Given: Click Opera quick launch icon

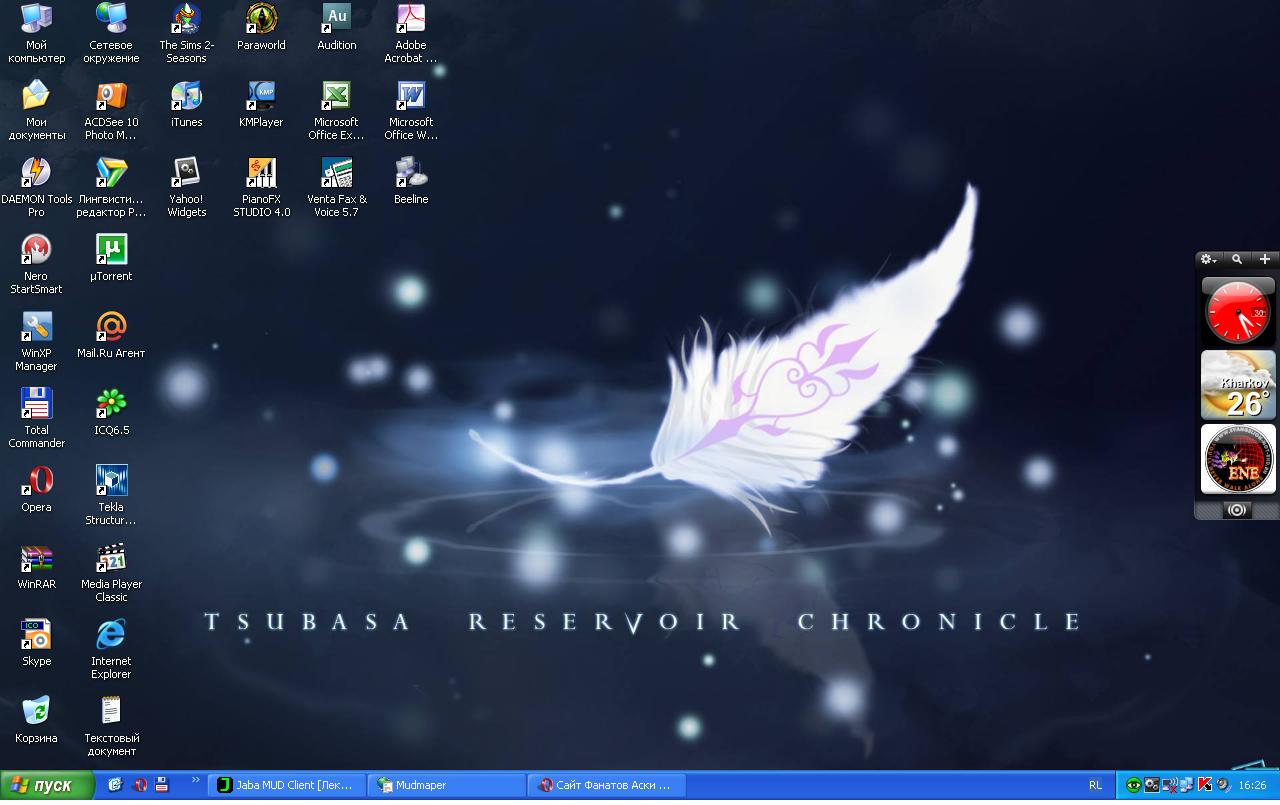Looking at the screenshot, I should tap(140, 785).
